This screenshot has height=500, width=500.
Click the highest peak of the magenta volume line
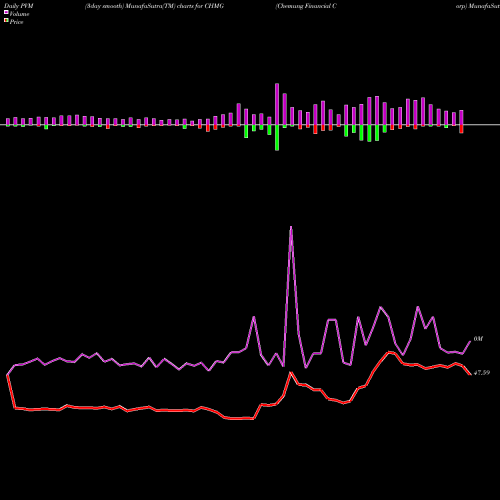(291, 227)
